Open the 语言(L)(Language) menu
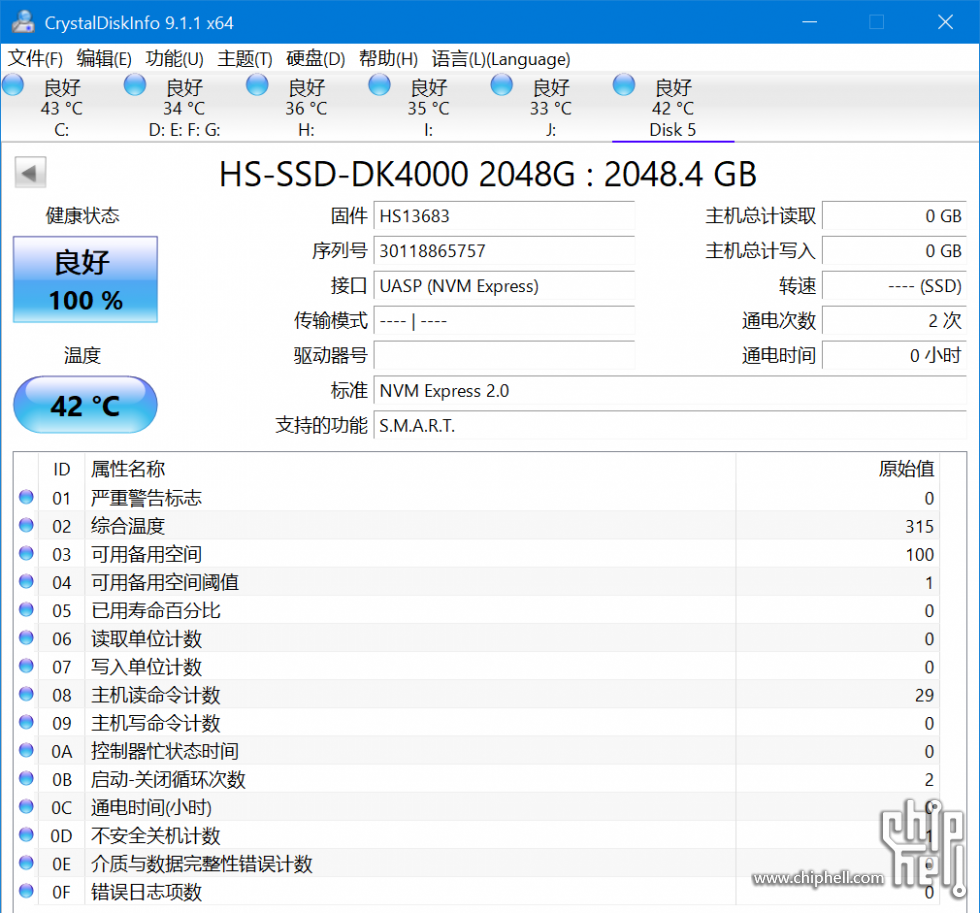980x913 pixels. [x=501, y=59]
